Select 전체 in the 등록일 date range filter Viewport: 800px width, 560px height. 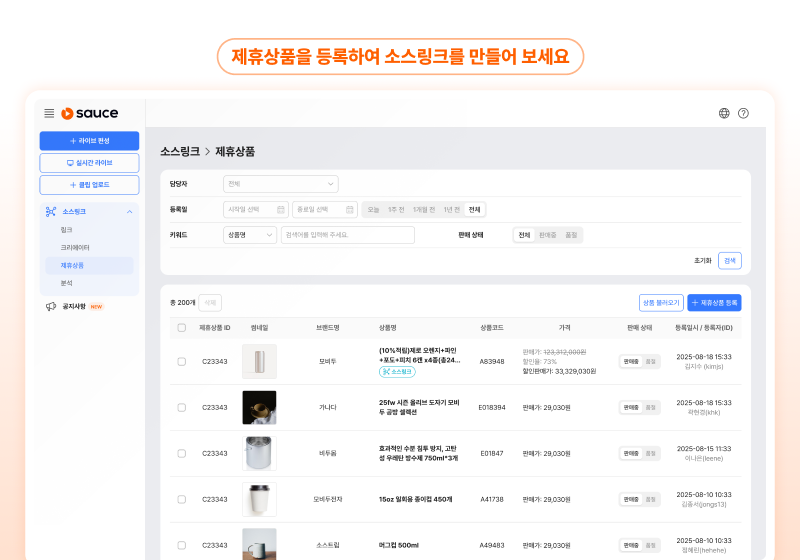click(474, 210)
